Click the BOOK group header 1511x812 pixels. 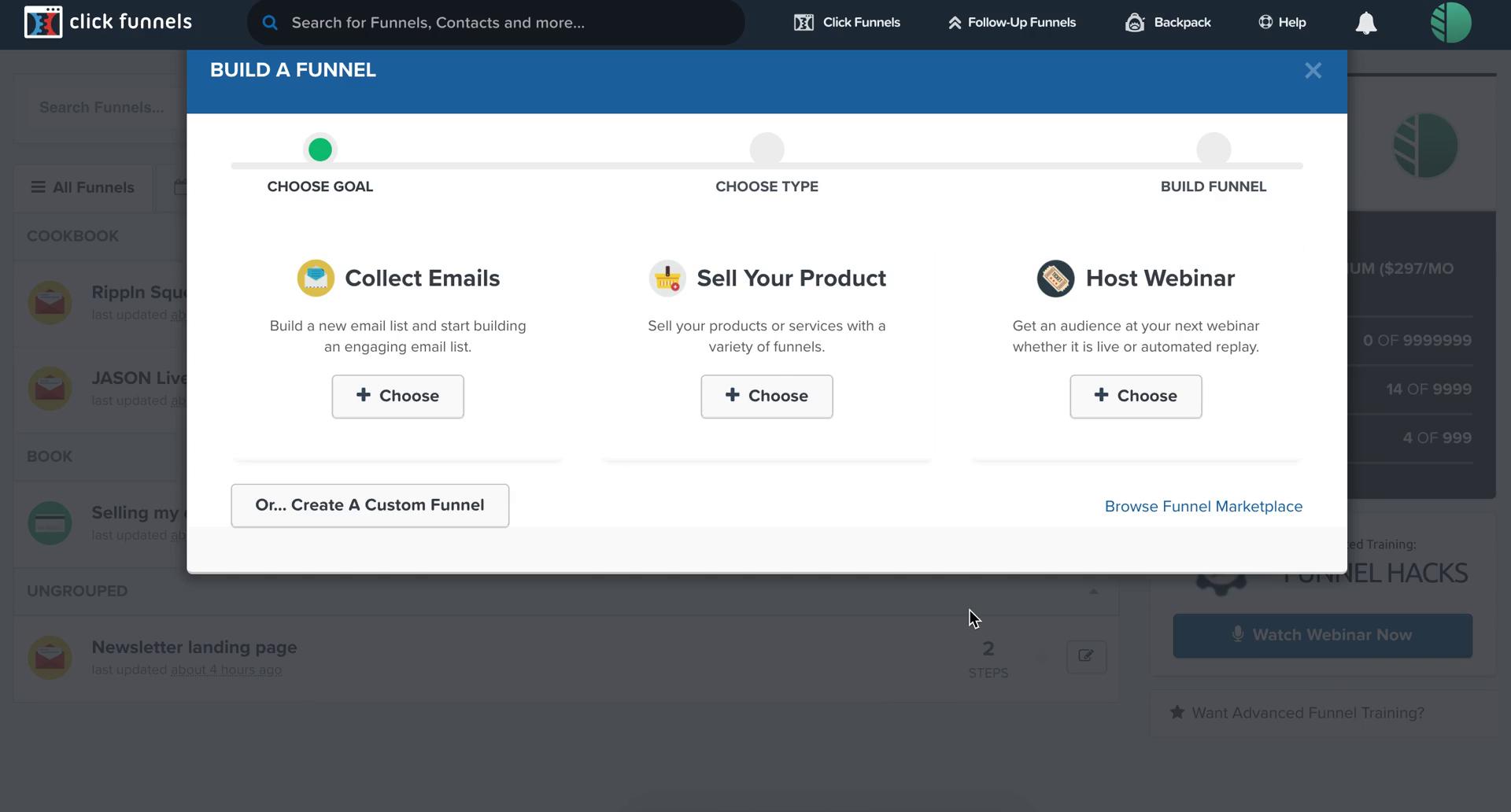coord(50,457)
